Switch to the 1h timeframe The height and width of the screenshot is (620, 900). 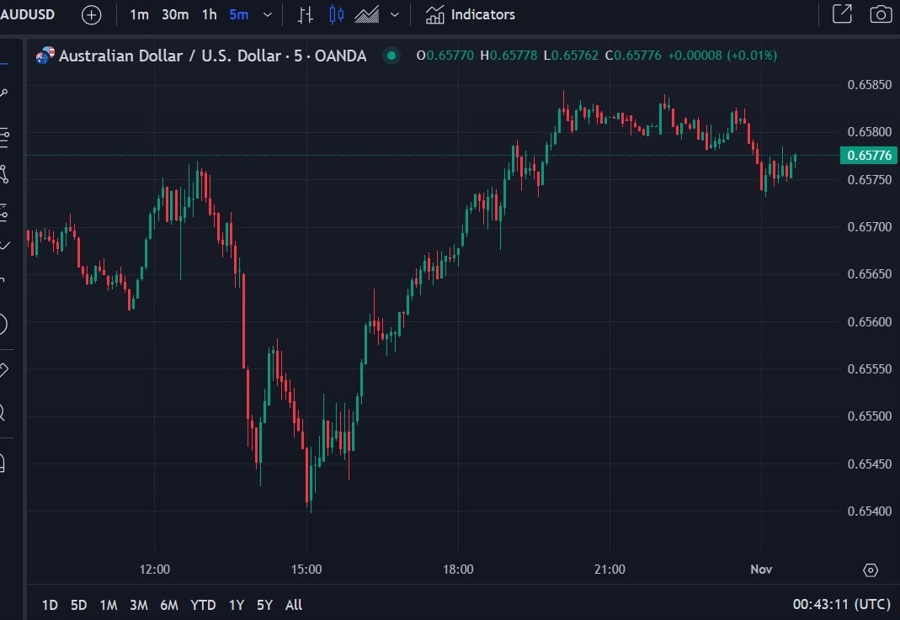click(210, 14)
